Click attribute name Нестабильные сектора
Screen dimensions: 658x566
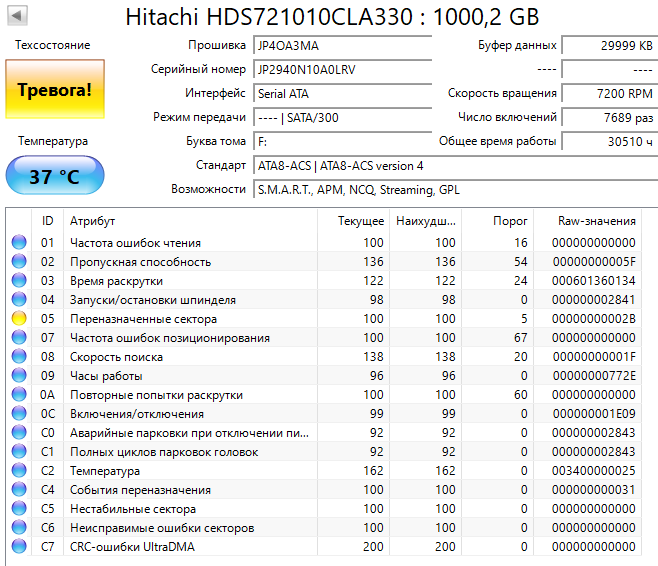click(x=133, y=509)
